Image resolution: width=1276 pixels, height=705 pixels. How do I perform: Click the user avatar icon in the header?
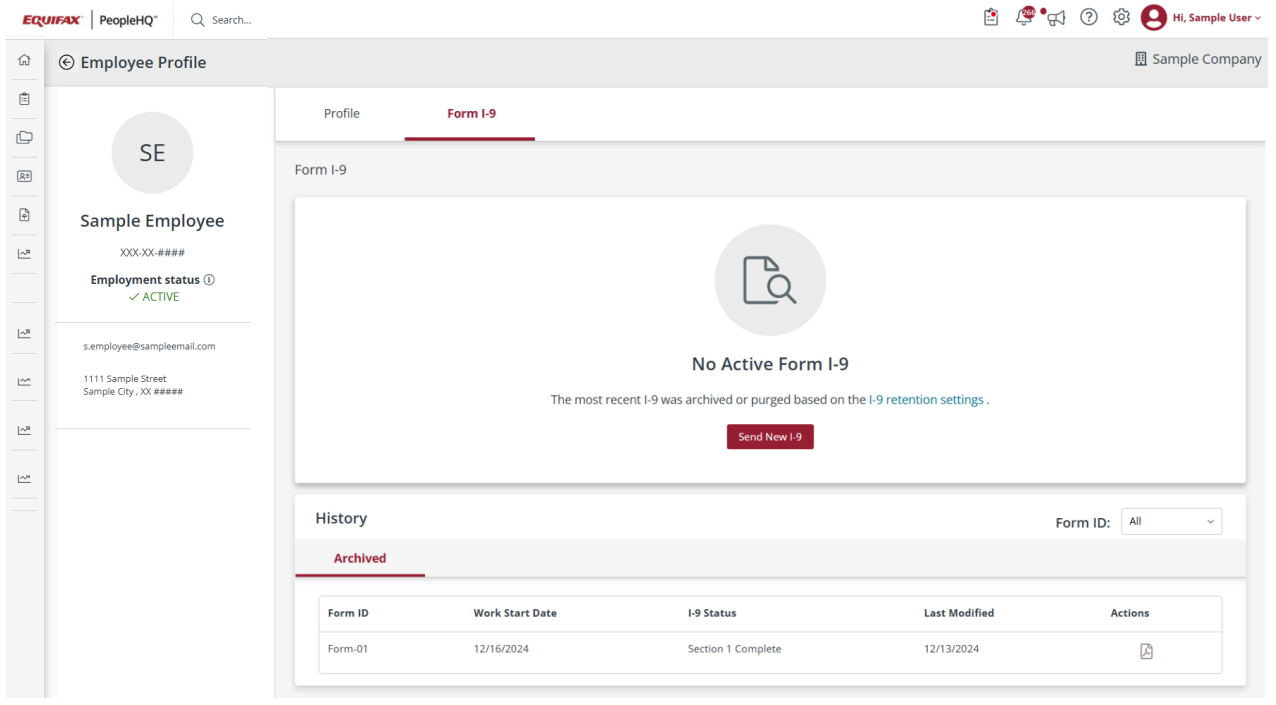click(x=1153, y=17)
